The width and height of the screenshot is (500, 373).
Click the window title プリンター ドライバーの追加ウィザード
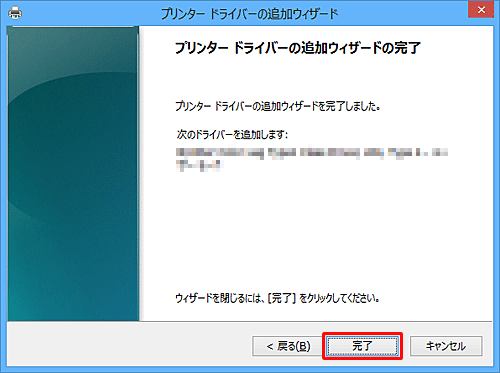point(250,14)
